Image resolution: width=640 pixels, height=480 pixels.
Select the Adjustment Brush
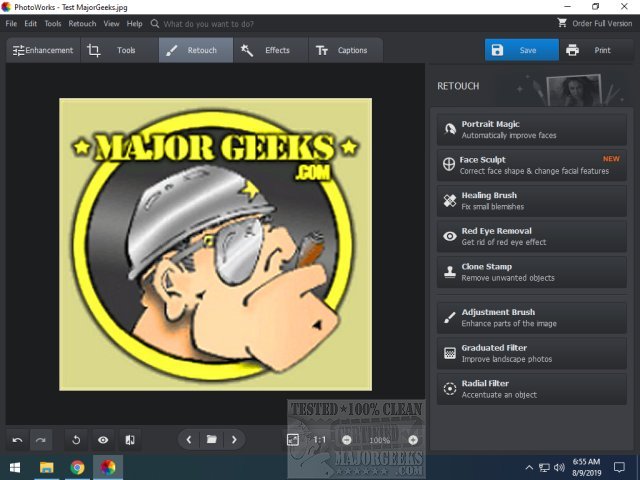click(x=532, y=318)
